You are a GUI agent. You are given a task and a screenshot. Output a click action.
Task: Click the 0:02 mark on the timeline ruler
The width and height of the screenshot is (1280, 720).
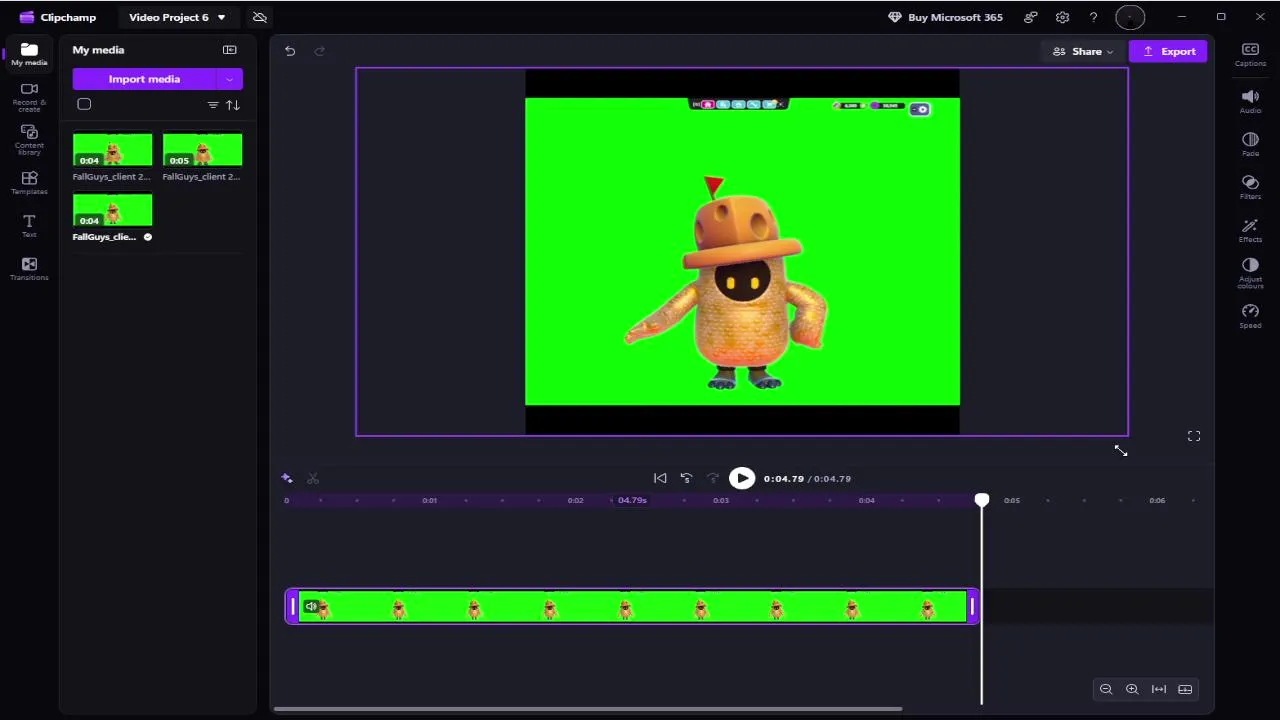(x=575, y=500)
